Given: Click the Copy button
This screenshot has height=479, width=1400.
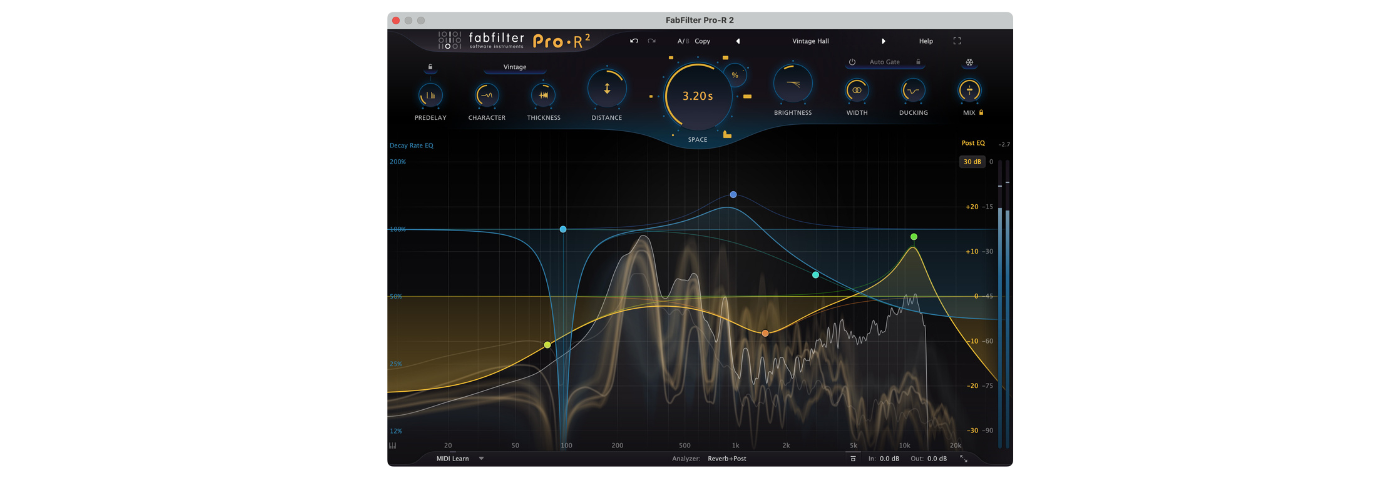Looking at the screenshot, I should tap(702, 41).
